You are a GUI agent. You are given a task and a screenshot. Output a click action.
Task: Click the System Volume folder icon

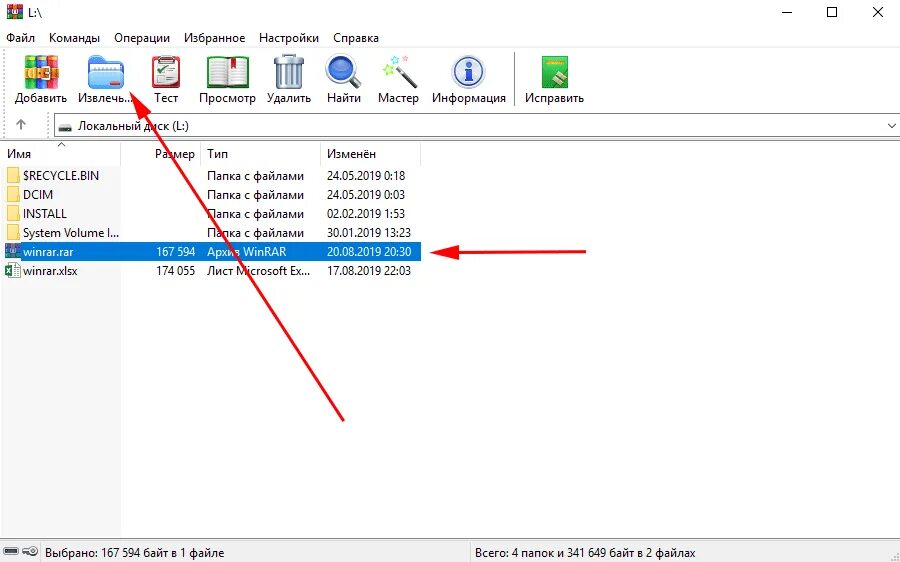13,232
